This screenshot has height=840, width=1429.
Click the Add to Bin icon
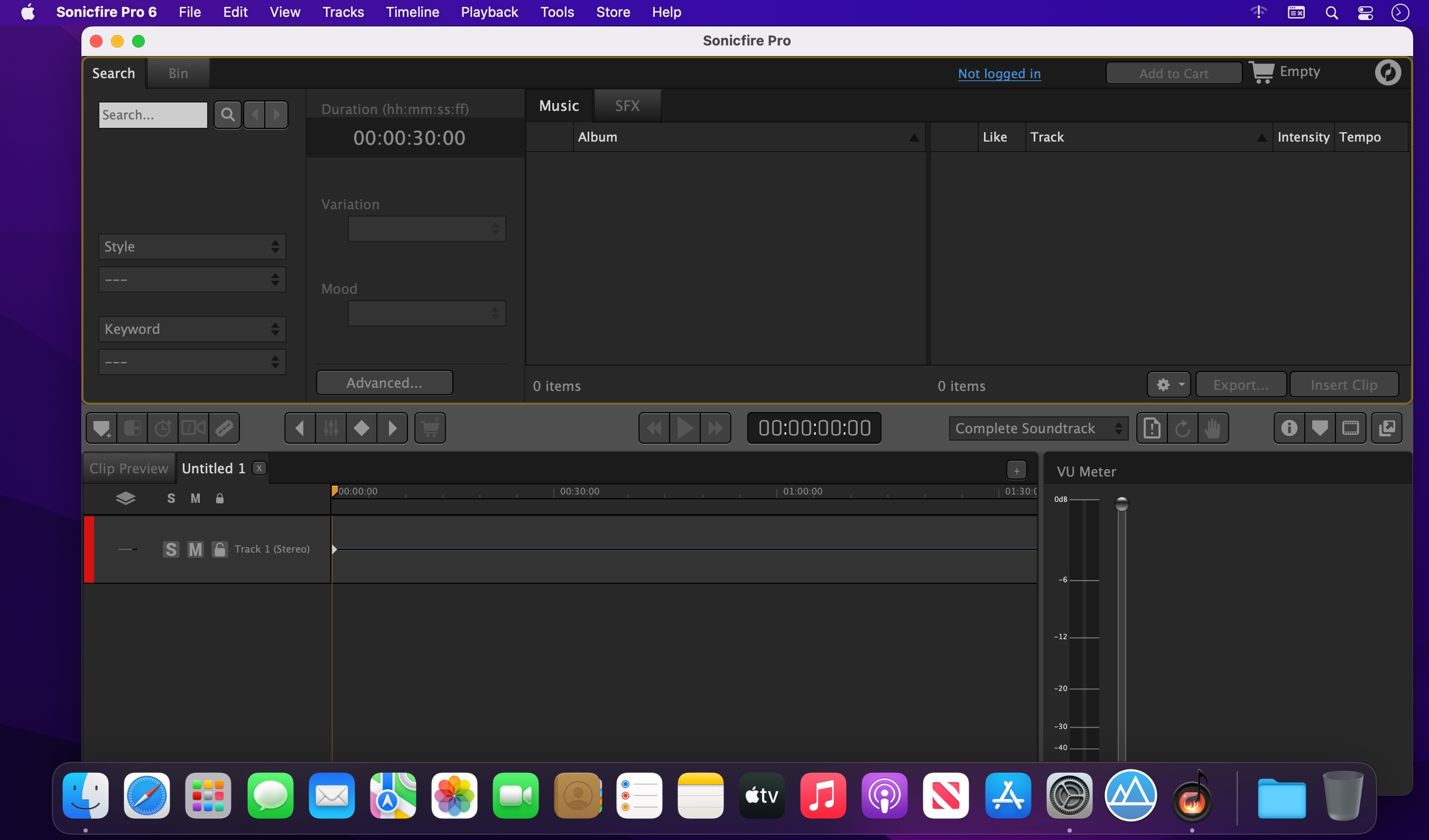100,427
